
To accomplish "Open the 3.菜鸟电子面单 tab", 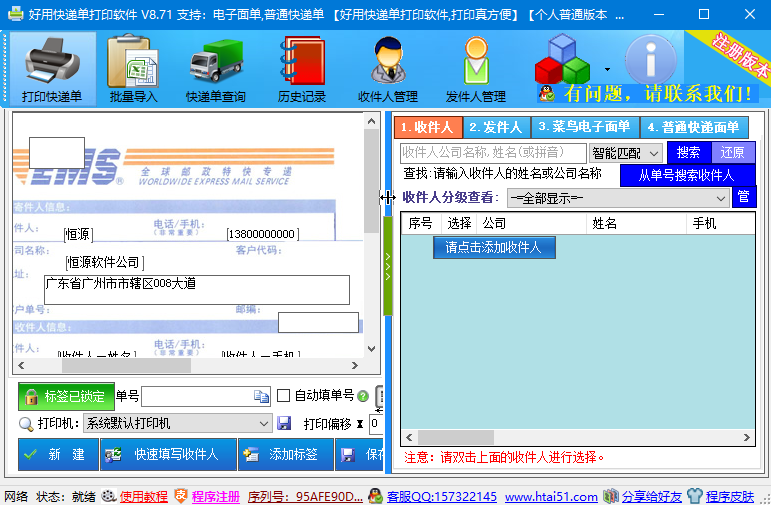I will point(585,127).
